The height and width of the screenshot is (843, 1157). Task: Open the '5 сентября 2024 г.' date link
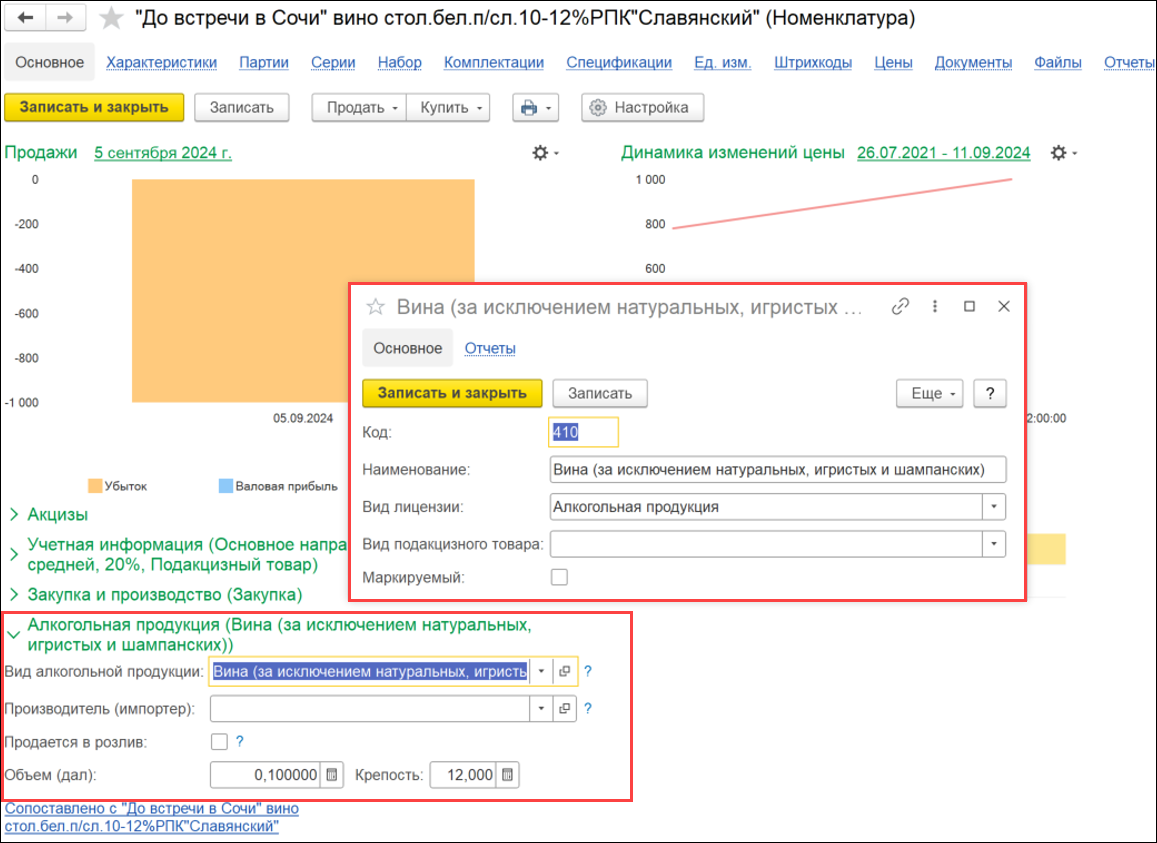pyautogui.click(x=162, y=153)
